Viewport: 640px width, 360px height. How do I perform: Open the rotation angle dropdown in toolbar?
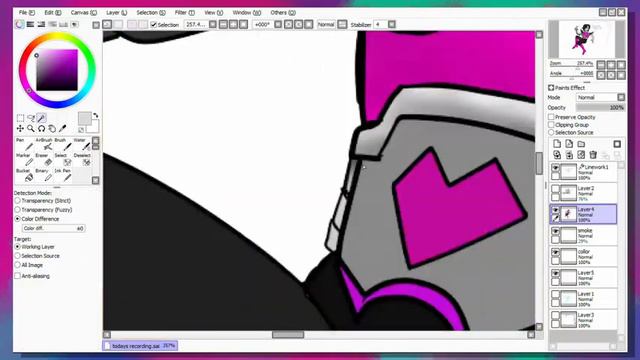[278, 24]
